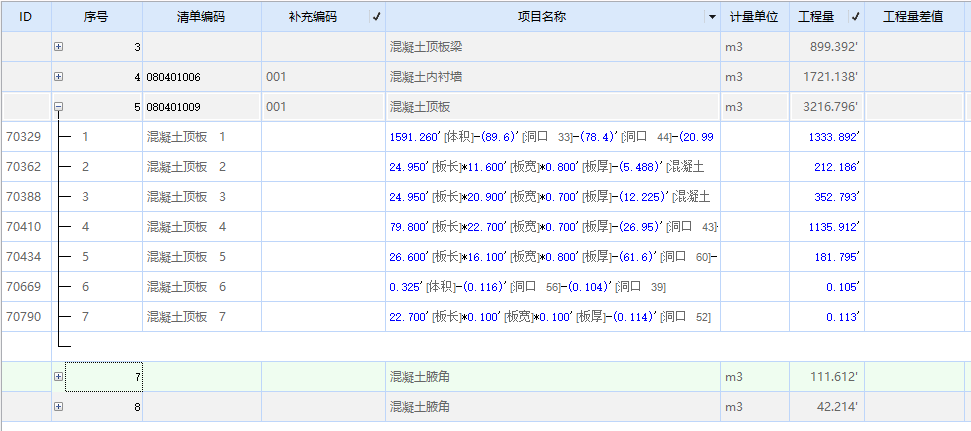Click 清单编码 column header
The height and width of the screenshot is (431, 971).
pos(201,16)
